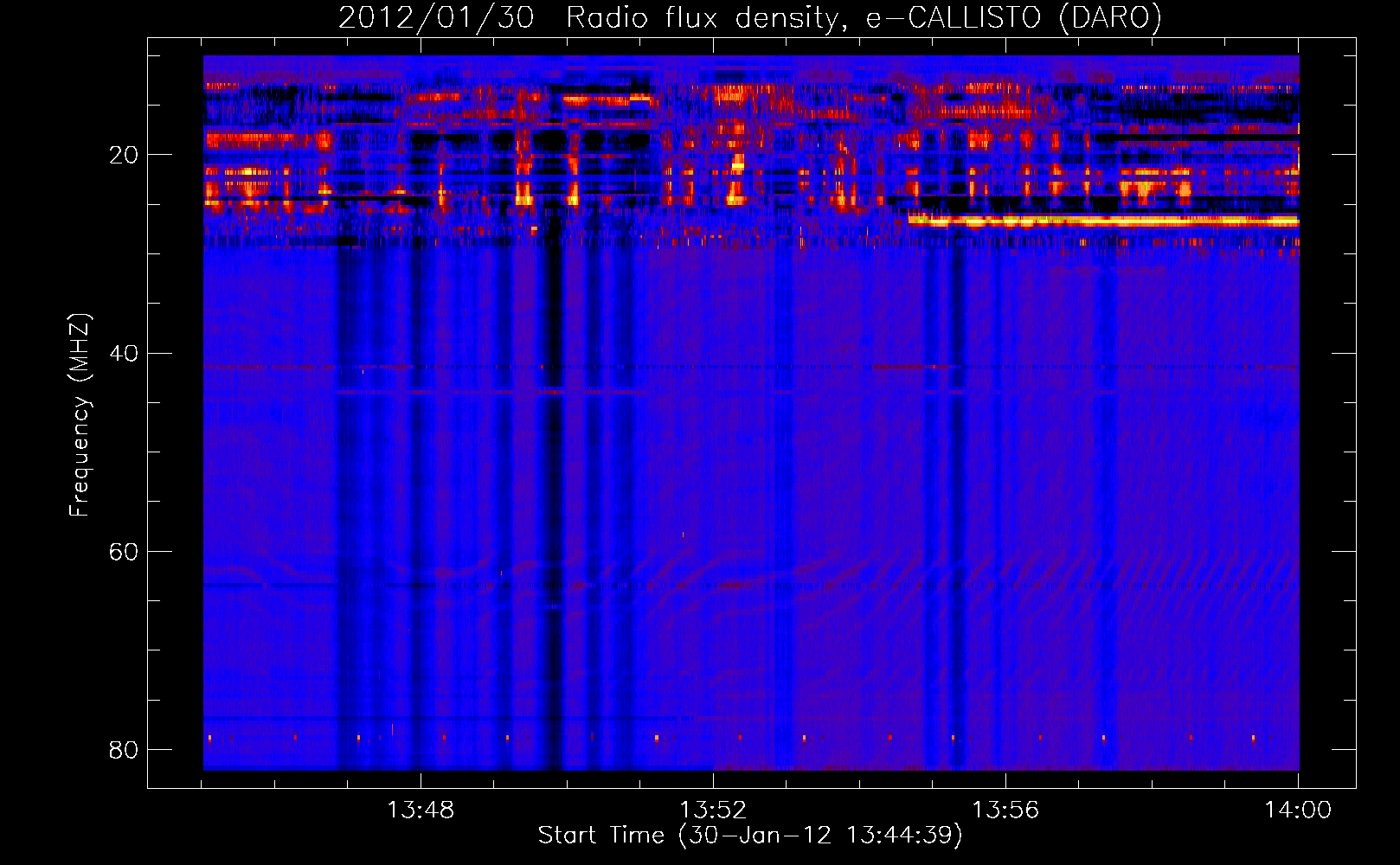The image size is (1400, 865).
Task: Click the 13:48 time tick label
Action: click(420, 811)
